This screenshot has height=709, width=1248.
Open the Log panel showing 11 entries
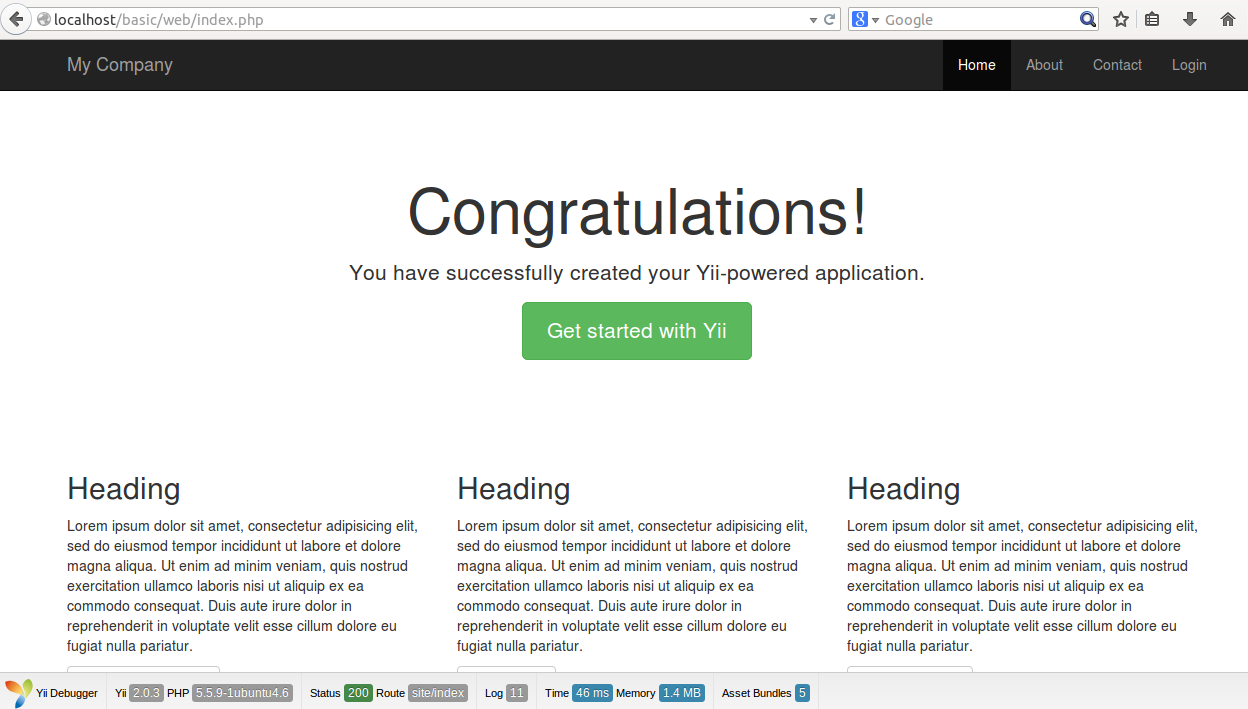coord(503,692)
